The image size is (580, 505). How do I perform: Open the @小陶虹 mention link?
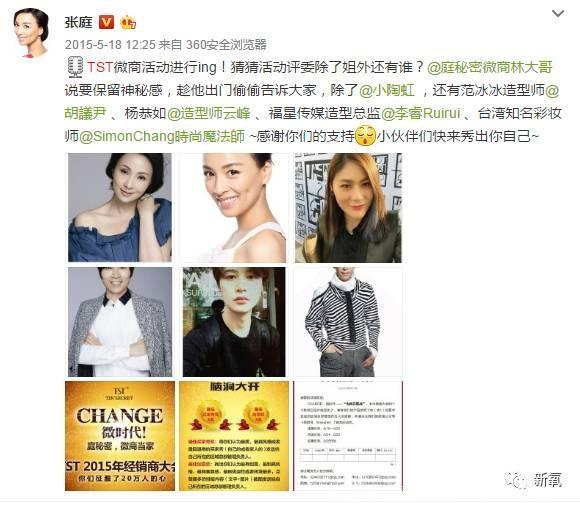pyautogui.click(x=387, y=90)
